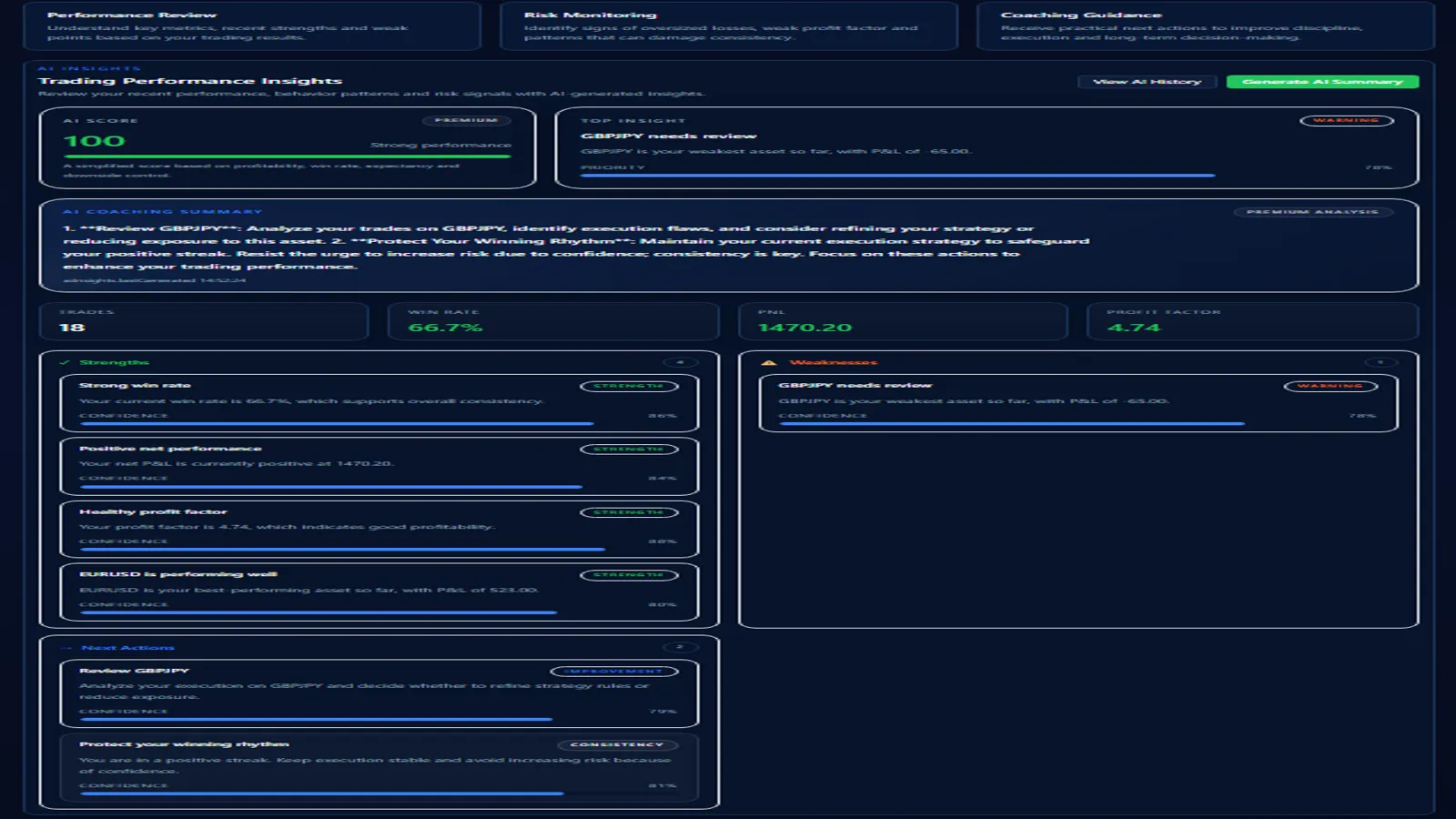Click Generate AI Summary button
The width and height of the screenshot is (1456, 819).
tap(1322, 82)
